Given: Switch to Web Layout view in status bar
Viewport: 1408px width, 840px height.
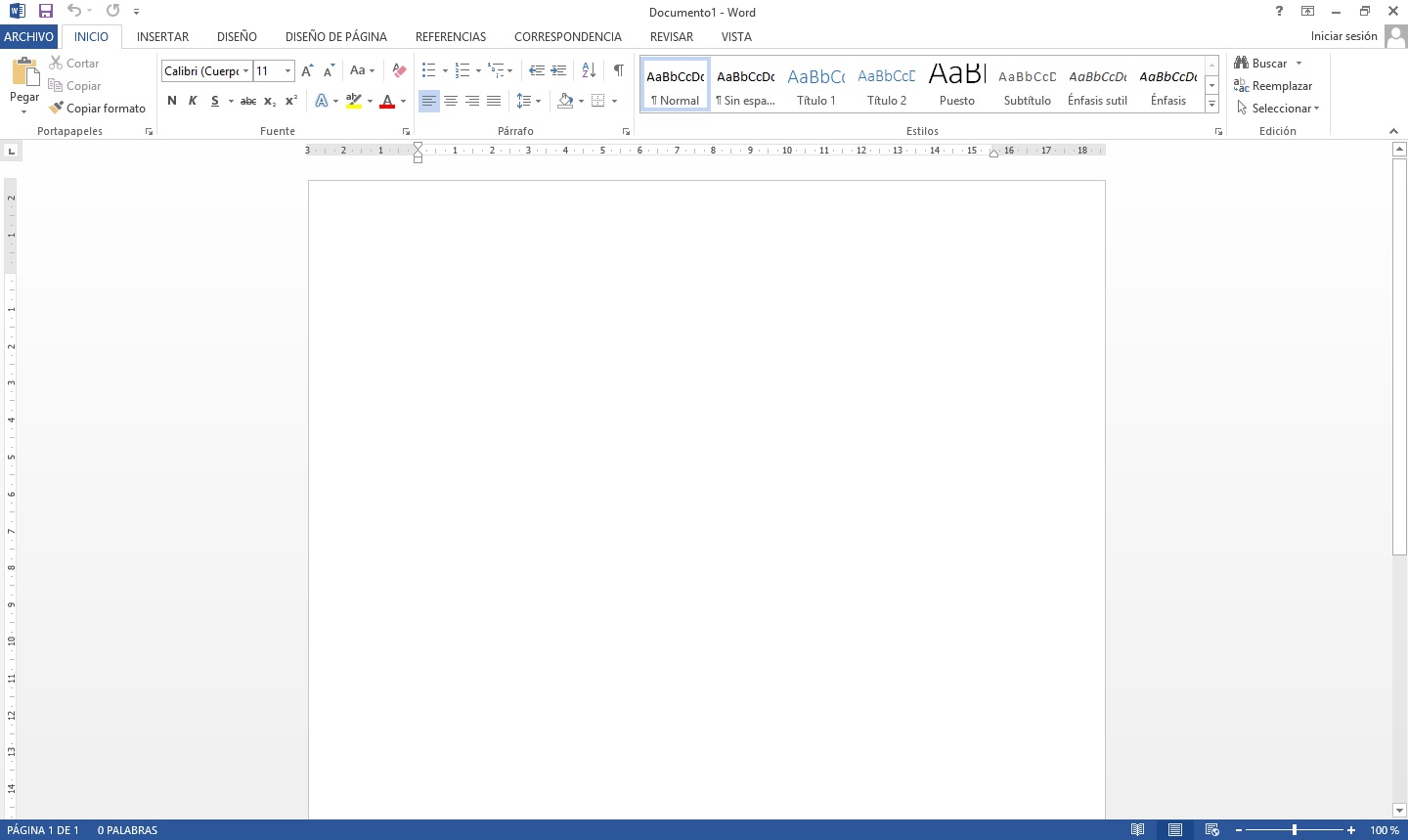Looking at the screenshot, I should (1211, 830).
